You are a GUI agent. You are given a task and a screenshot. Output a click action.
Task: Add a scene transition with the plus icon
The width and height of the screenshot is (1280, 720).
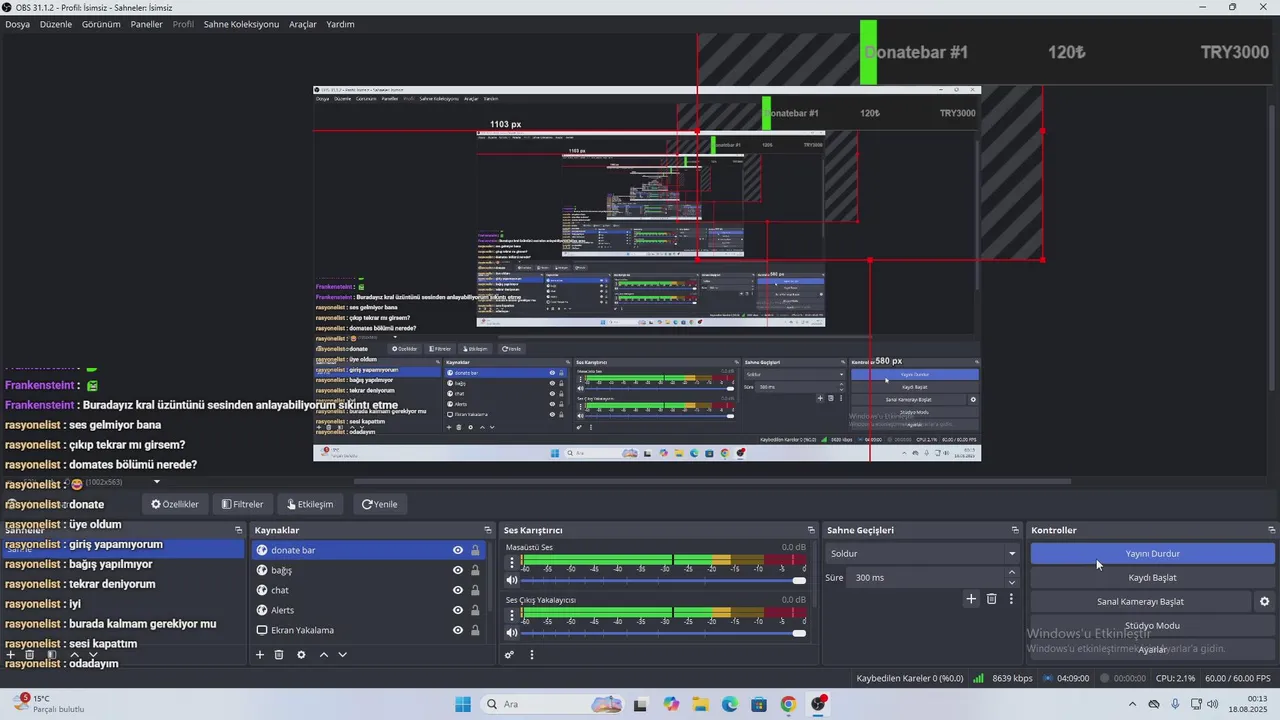[x=970, y=599]
